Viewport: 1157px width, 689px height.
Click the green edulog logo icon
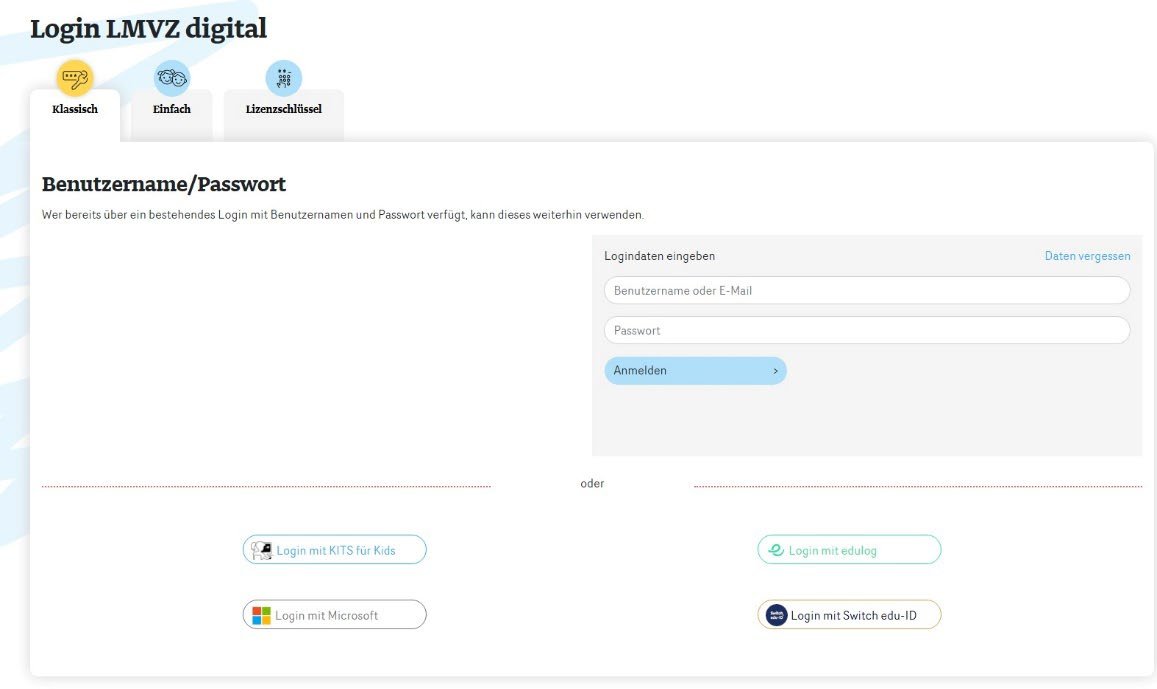click(776, 550)
